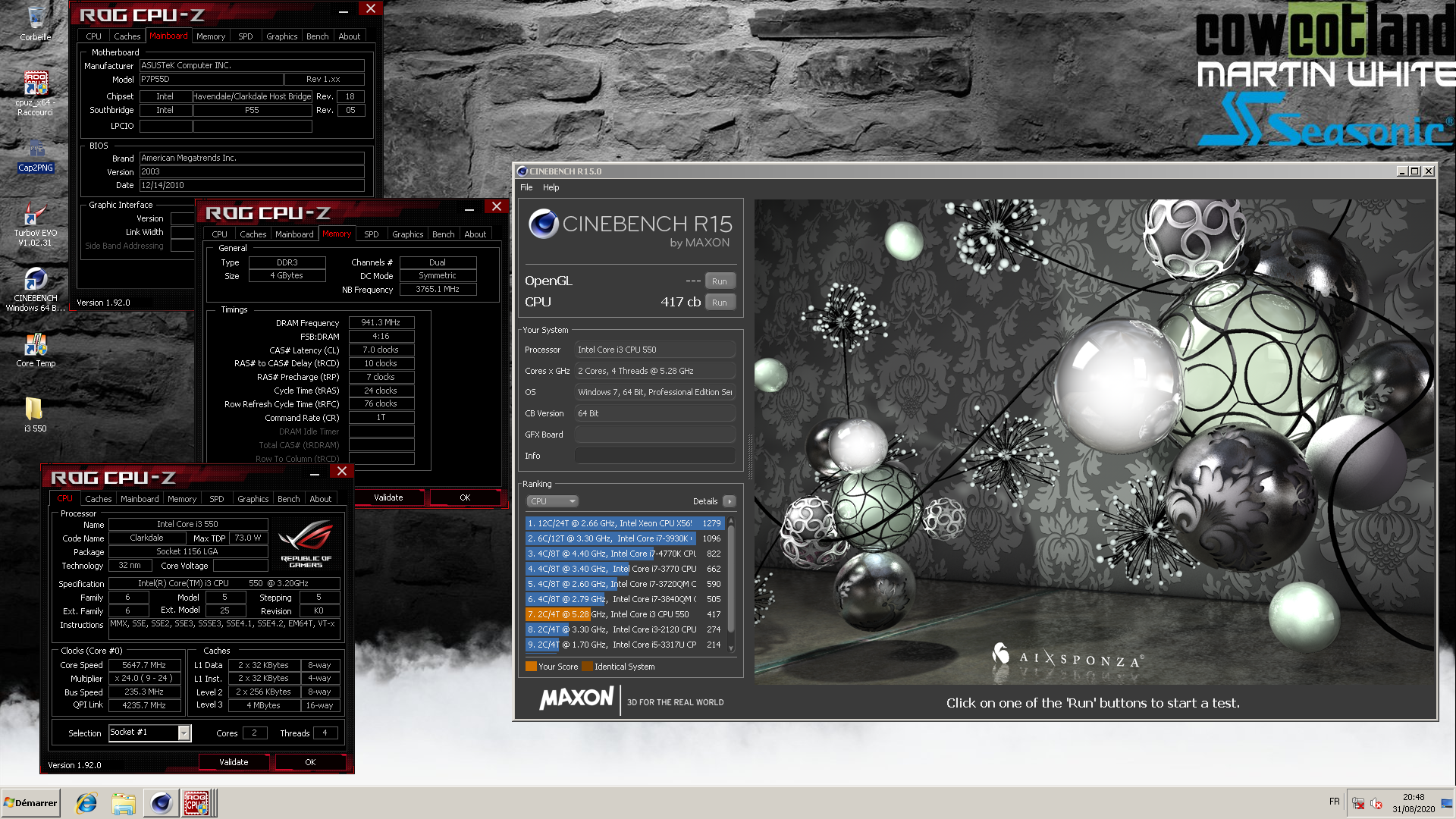Click the Cinebench R15 logo icon
The image size is (1456, 819).
[544, 224]
